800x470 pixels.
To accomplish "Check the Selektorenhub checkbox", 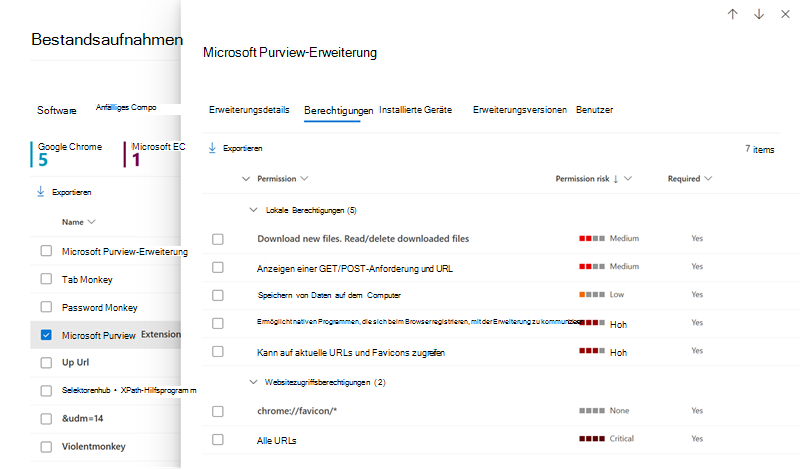I will pyautogui.click(x=46, y=390).
